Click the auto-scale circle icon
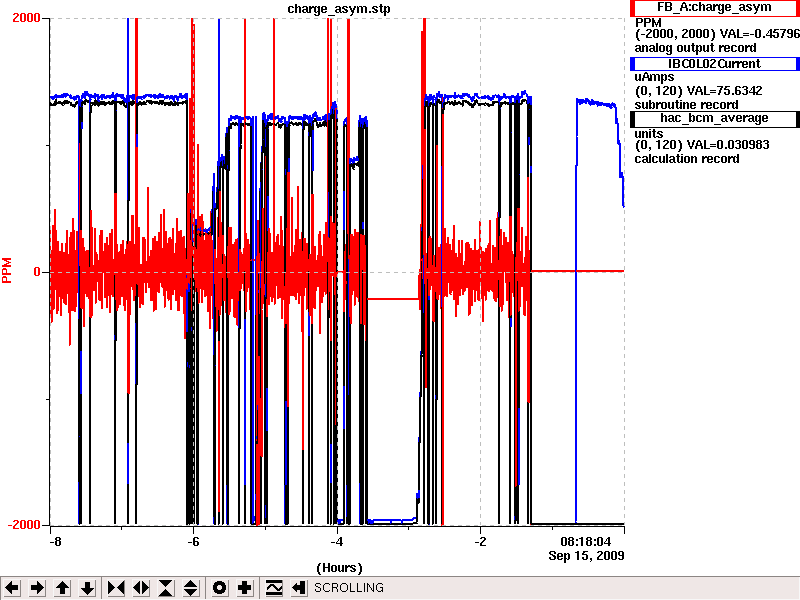 pos(219,588)
